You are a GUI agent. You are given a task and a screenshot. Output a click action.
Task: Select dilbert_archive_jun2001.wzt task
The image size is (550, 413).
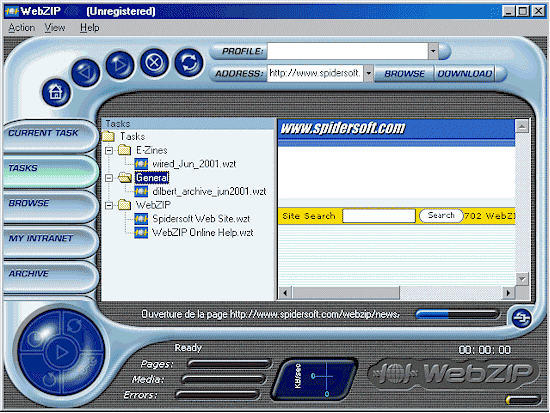[x=209, y=191]
